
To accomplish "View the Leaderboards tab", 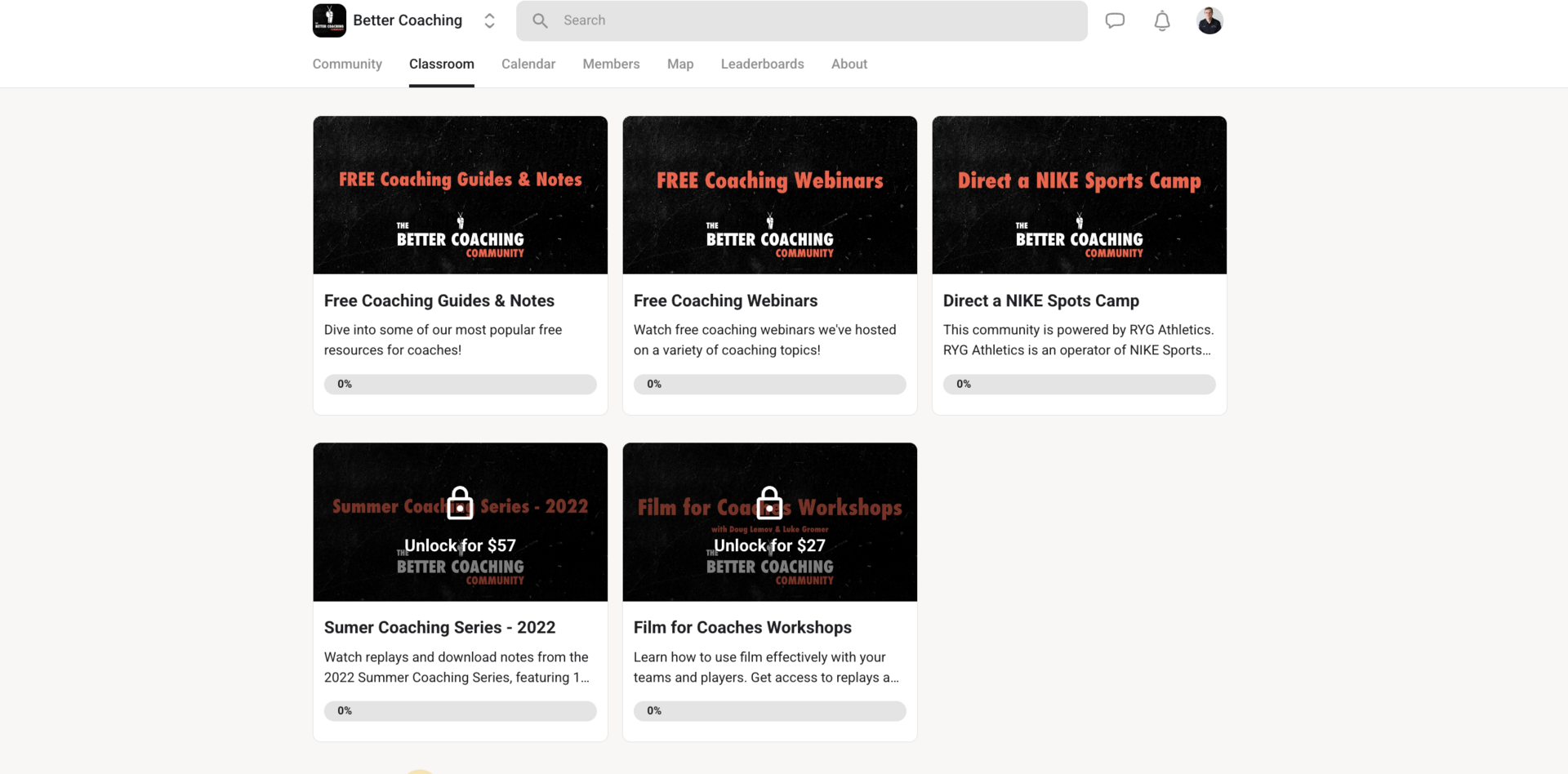I will point(763,64).
